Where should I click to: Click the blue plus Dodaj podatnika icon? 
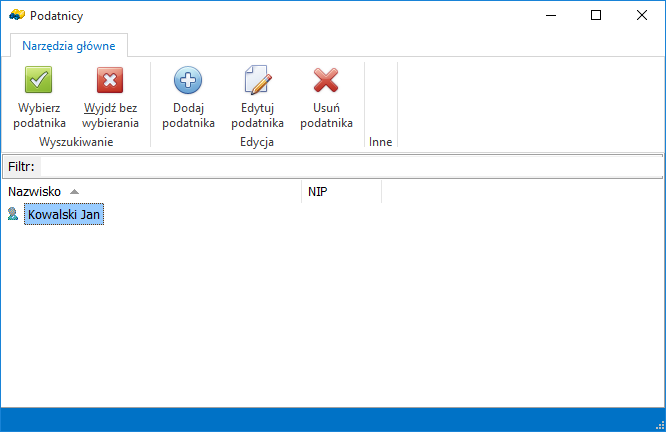[188, 80]
